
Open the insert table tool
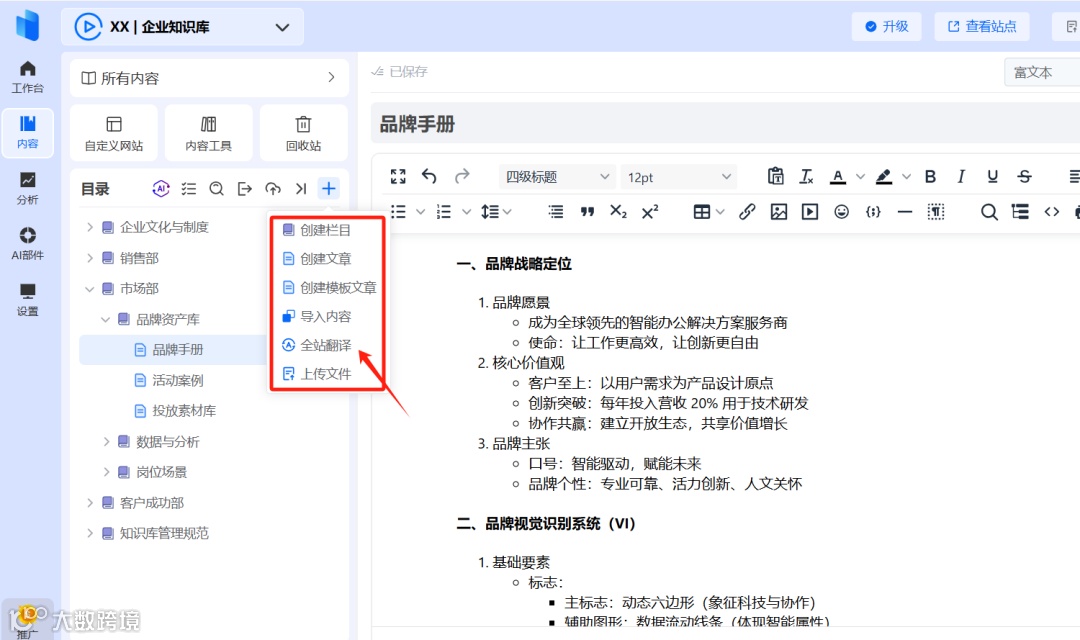click(x=700, y=211)
